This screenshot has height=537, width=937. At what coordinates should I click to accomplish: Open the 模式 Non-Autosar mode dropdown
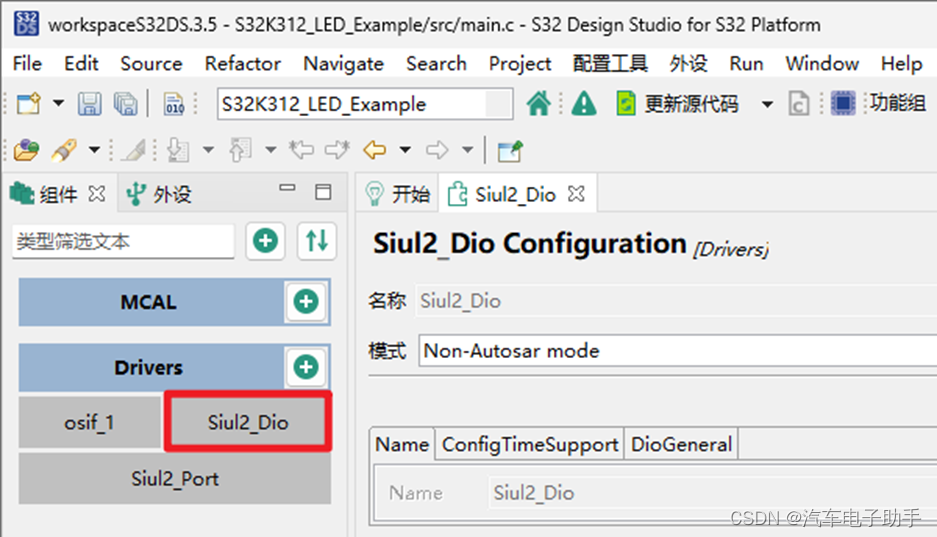point(678,351)
